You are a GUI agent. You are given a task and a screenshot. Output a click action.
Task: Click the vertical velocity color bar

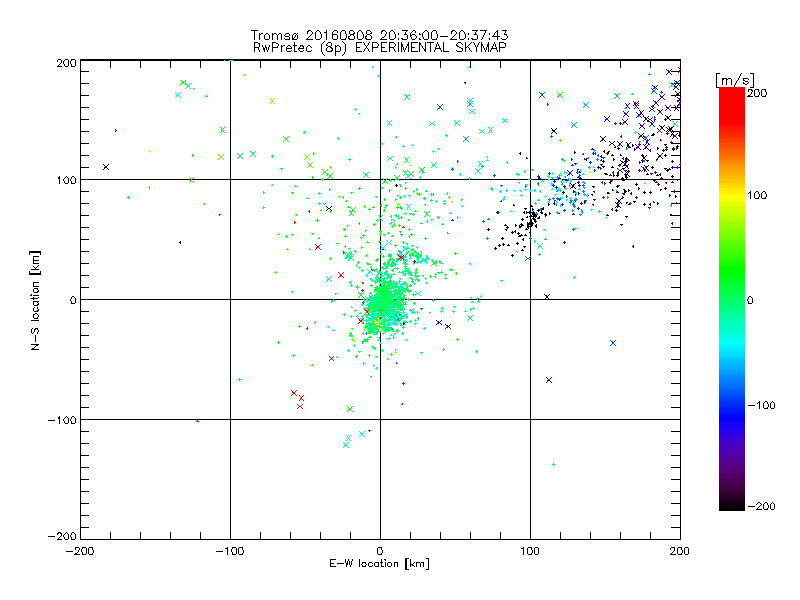tap(732, 299)
